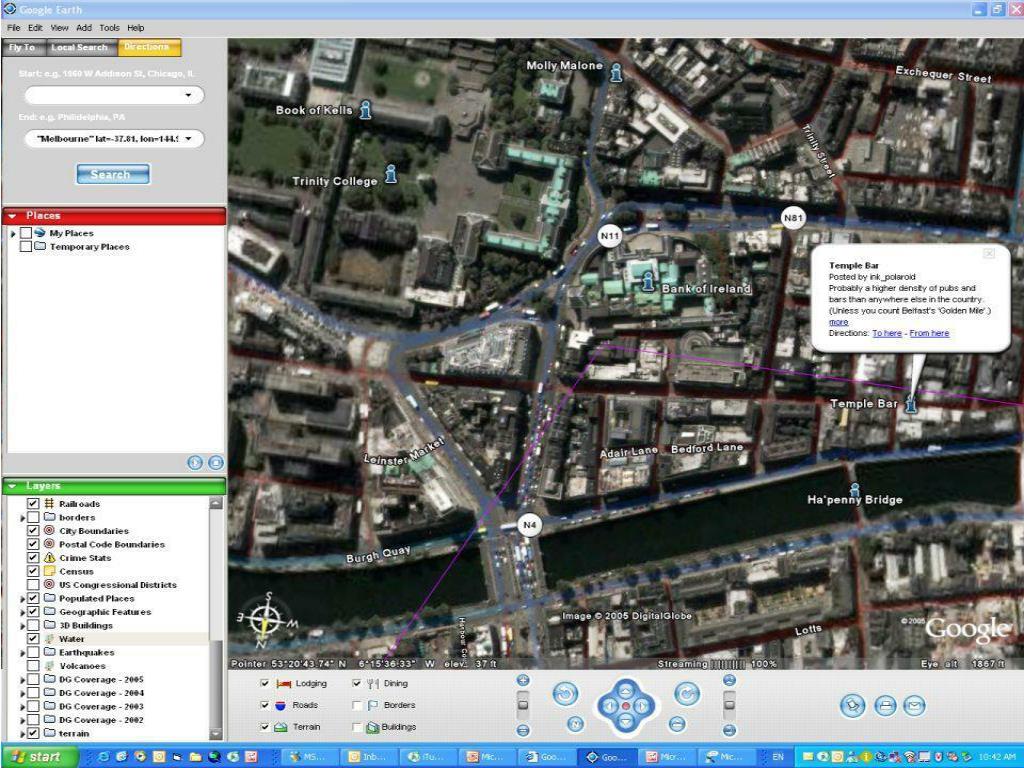Click right round button under Places panel
Image resolution: width=1024 pixels, height=768 pixels.
point(216,462)
